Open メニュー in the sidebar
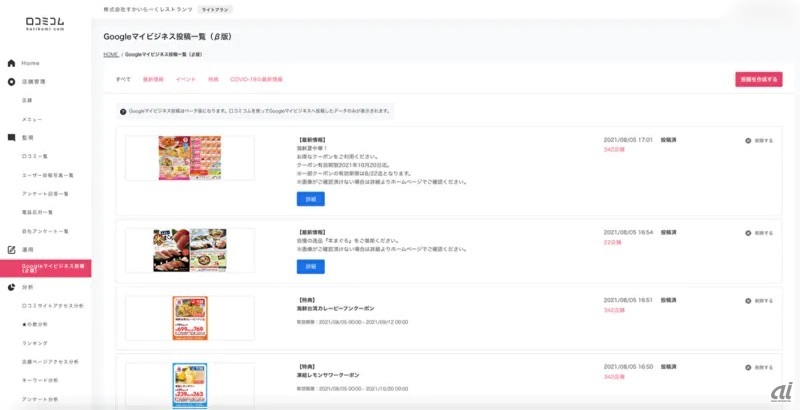This screenshot has height=410, width=800. click(32, 119)
